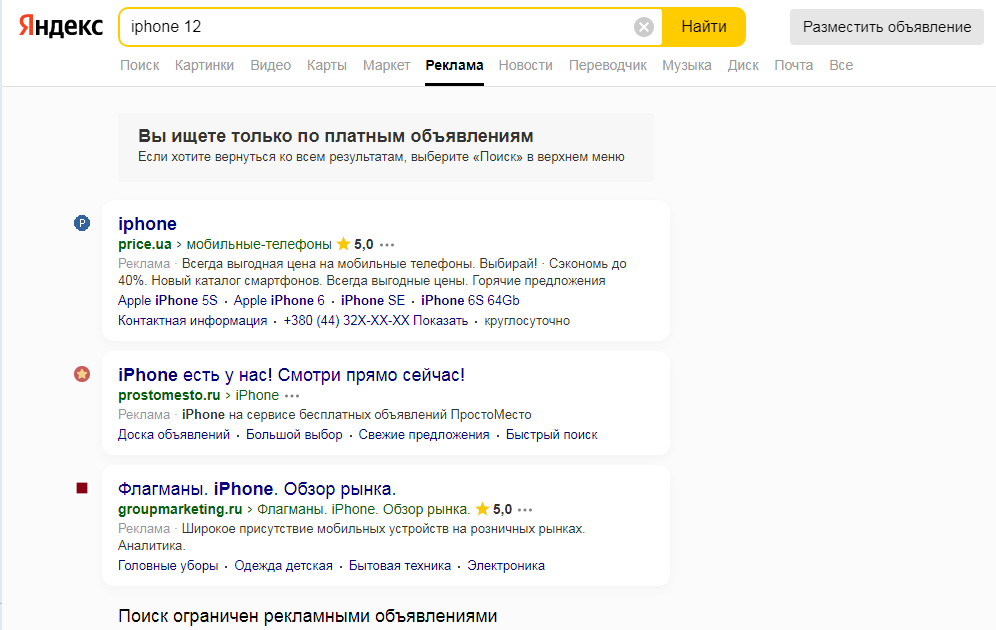The width and height of the screenshot is (996, 630).
Task: Open the three-dot menu next to price.ua rating
Action: tap(387, 245)
